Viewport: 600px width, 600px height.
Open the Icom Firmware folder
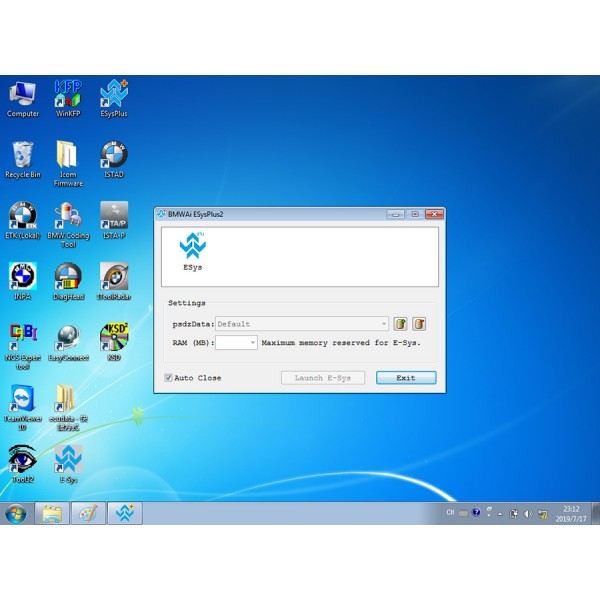click(x=68, y=164)
